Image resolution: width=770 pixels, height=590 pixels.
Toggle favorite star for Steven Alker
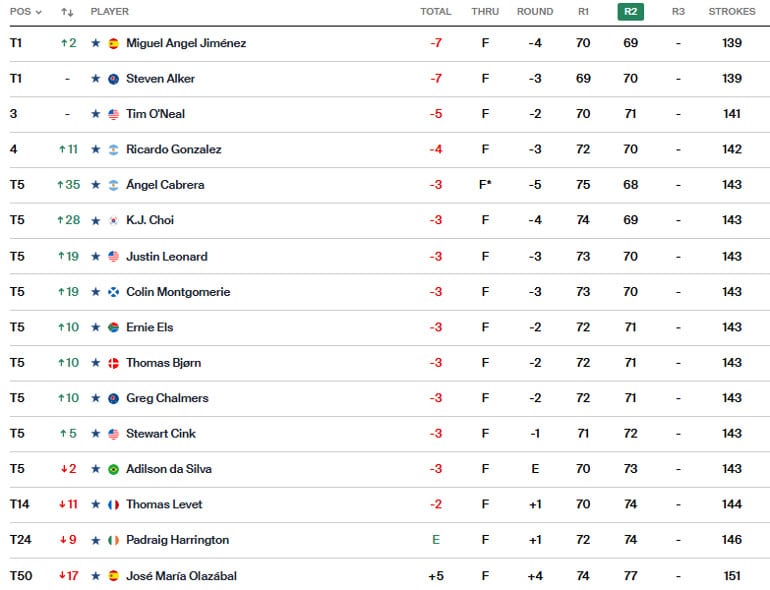click(96, 79)
